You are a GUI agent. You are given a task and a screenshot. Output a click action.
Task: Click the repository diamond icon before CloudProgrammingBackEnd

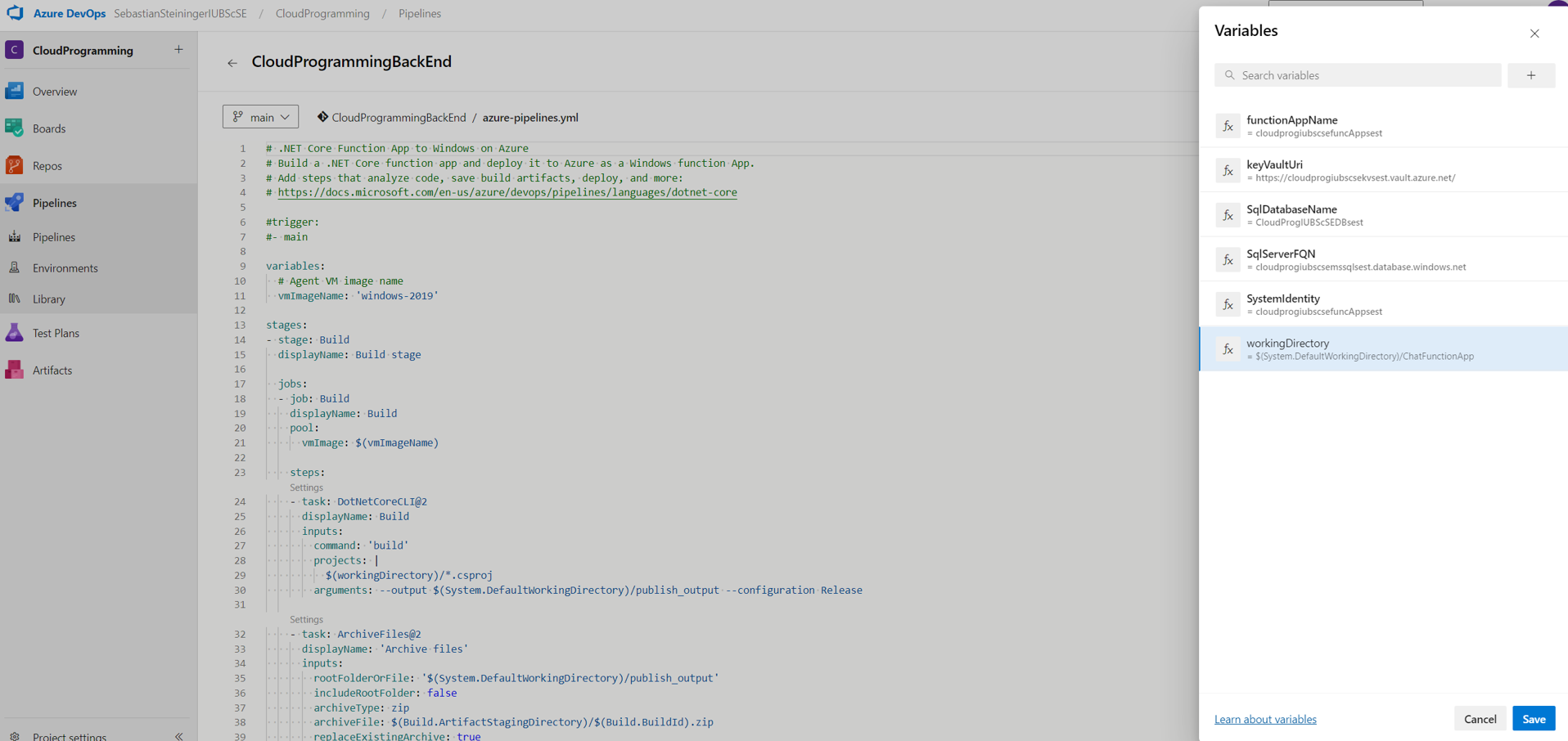(x=322, y=117)
